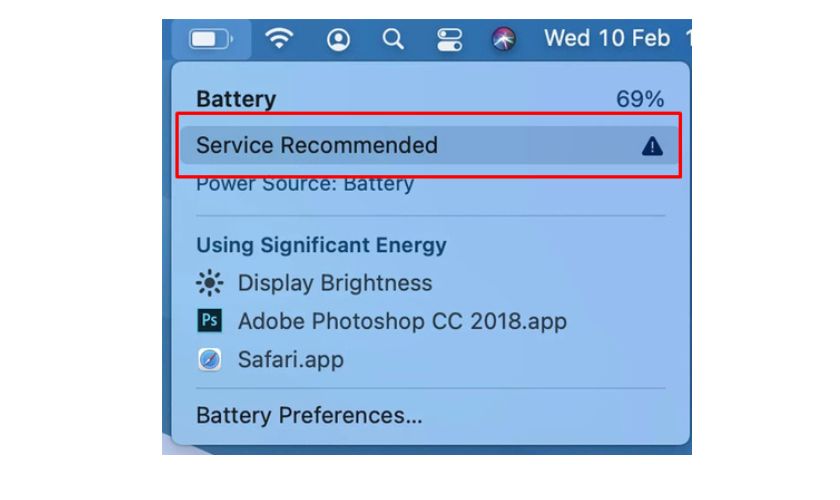Viewport: 840px width, 500px height.
Task: Open Battery Preferences...
Action: click(x=309, y=415)
